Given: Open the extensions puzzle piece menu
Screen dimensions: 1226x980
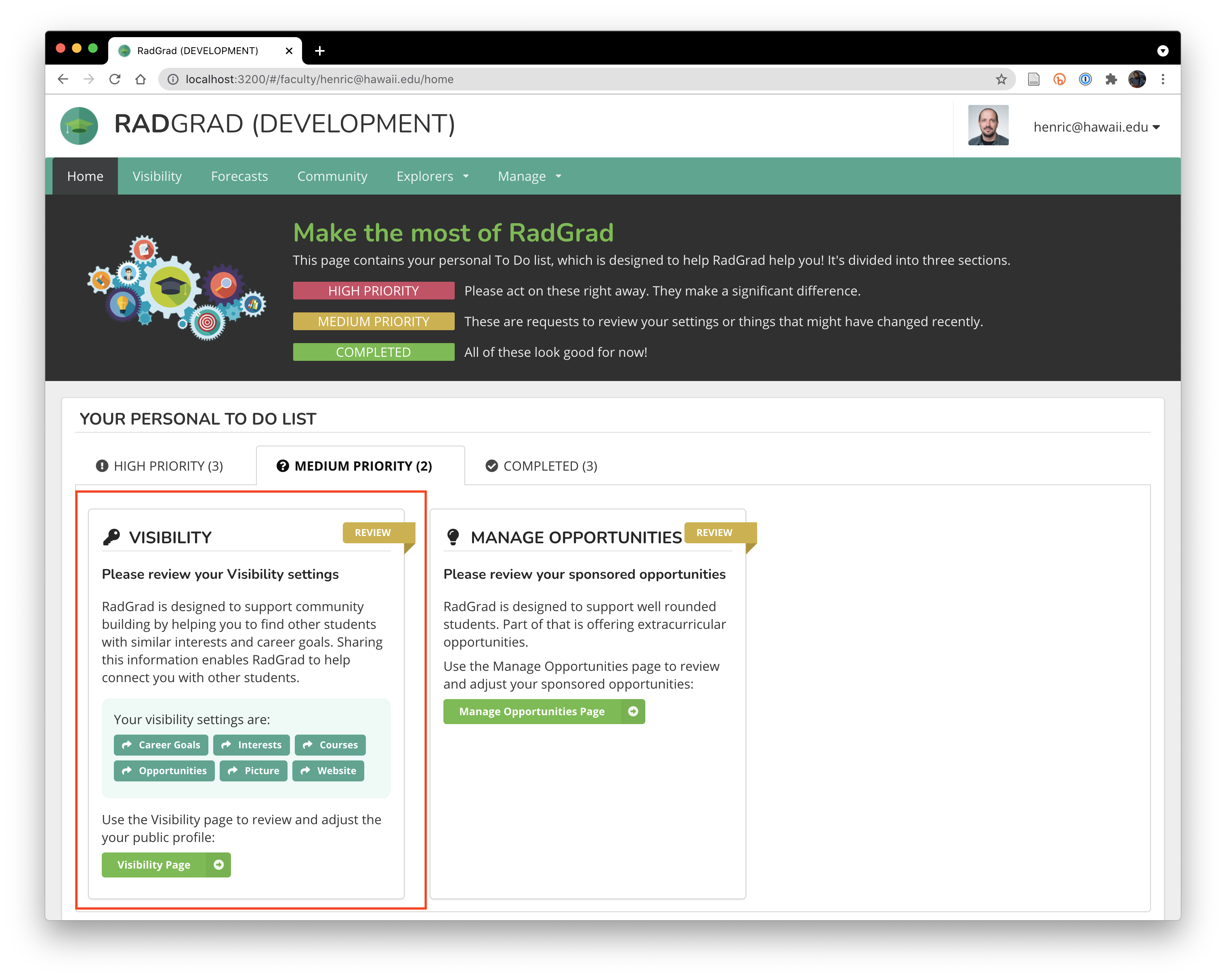Looking at the screenshot, I should pyautogui.click(x=1111, y=79).
